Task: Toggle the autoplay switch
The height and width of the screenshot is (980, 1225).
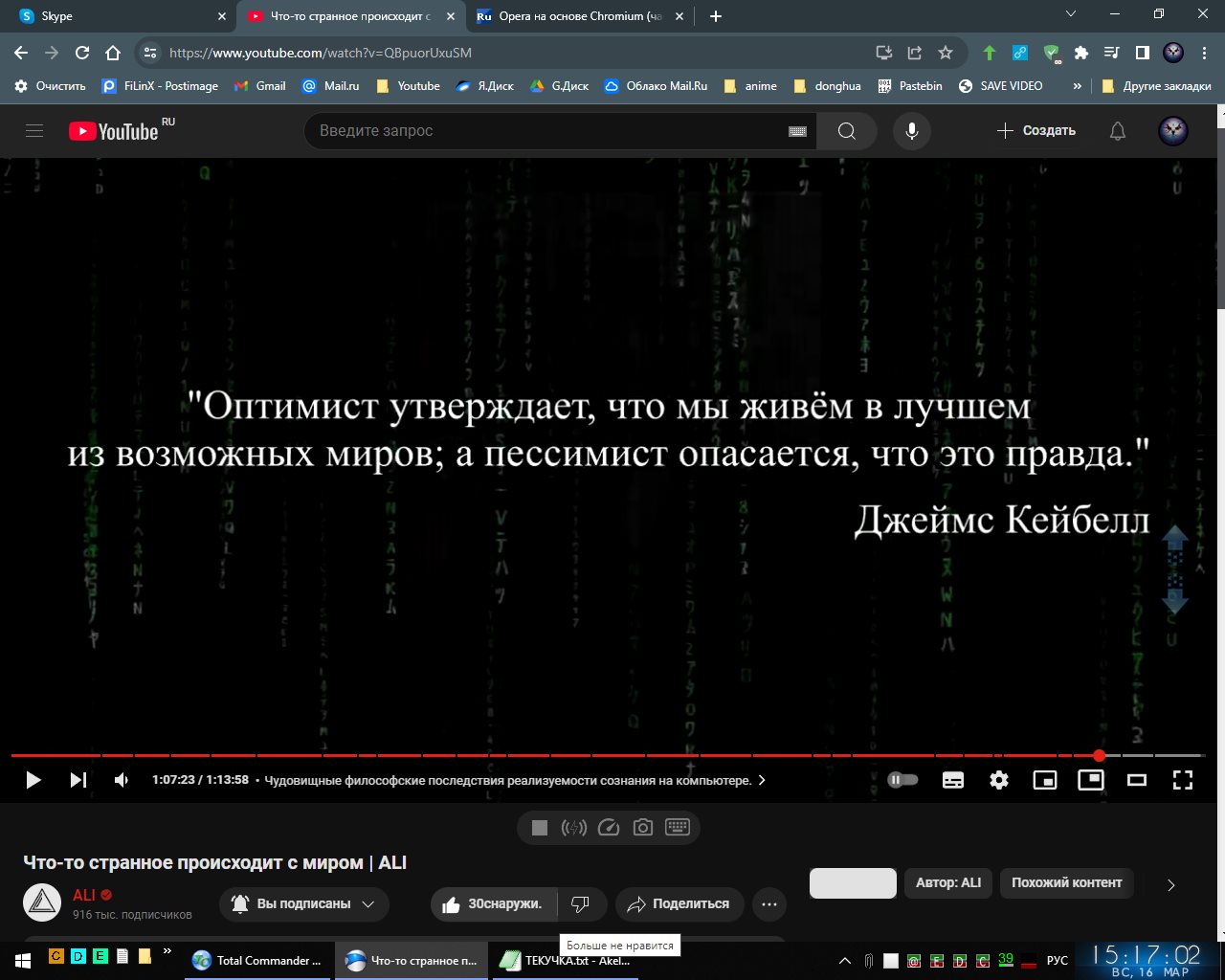Action: [902, 780]
